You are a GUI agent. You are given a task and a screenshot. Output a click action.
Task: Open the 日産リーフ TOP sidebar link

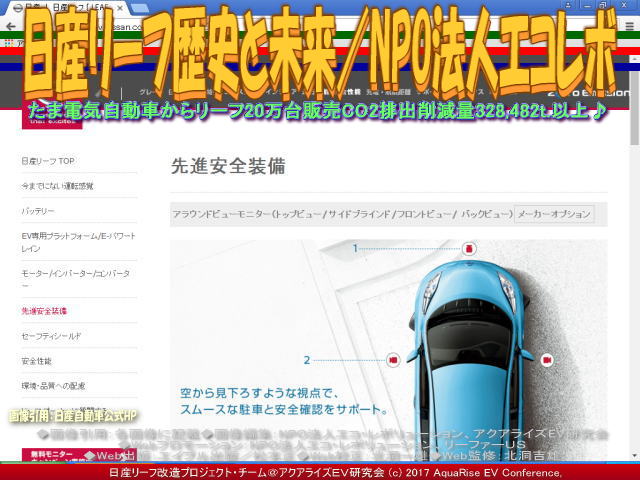click(48, 161)
